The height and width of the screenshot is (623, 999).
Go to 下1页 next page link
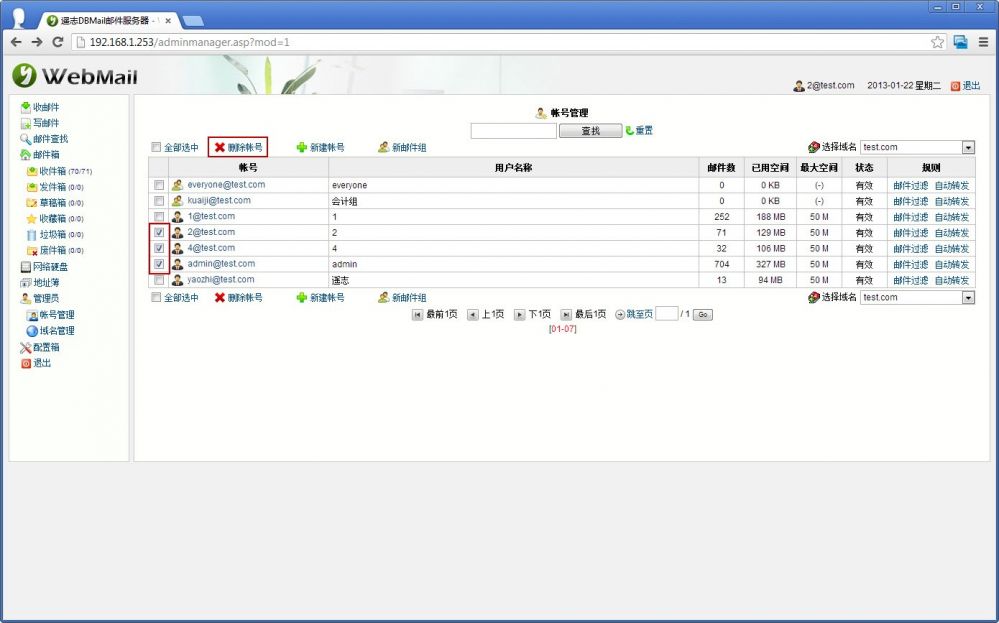pos(539,314)
